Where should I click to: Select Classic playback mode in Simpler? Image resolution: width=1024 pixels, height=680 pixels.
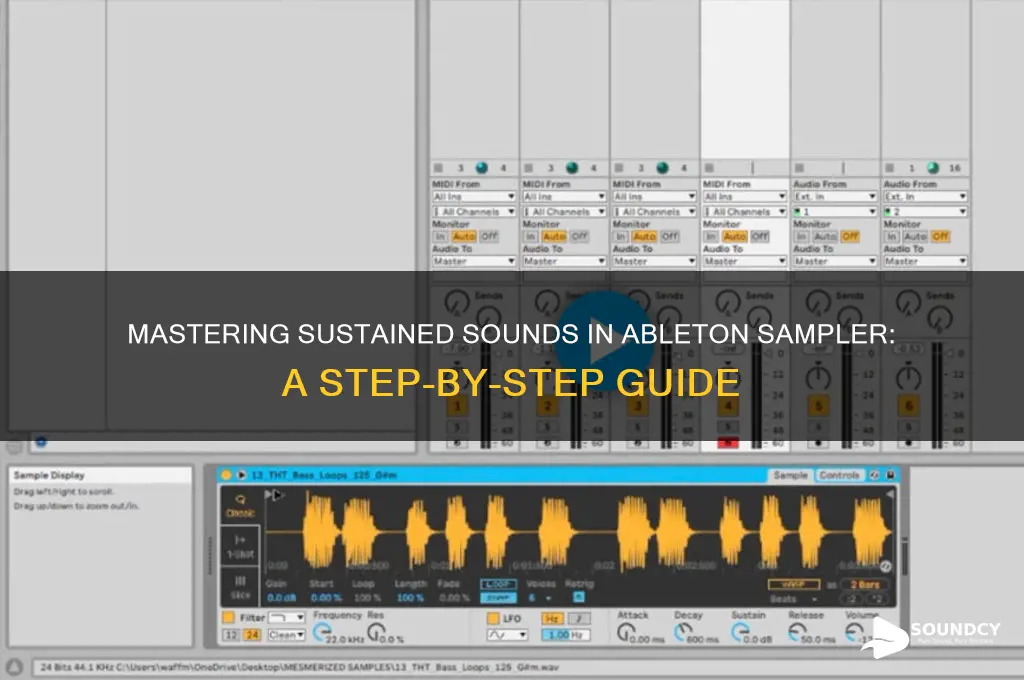(x=240, y=505)
